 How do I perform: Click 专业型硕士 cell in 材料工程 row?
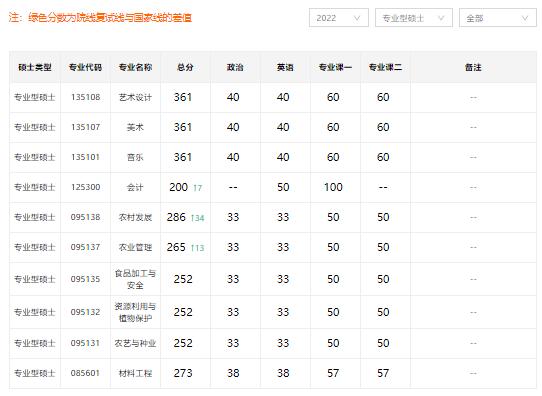coord(35,374)
